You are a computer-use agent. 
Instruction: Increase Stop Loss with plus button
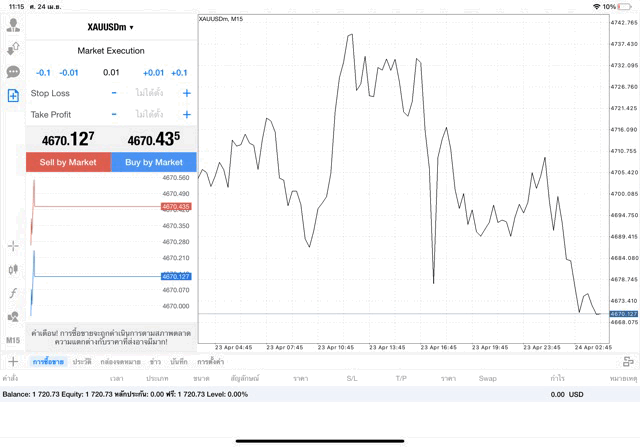point(186,93)
